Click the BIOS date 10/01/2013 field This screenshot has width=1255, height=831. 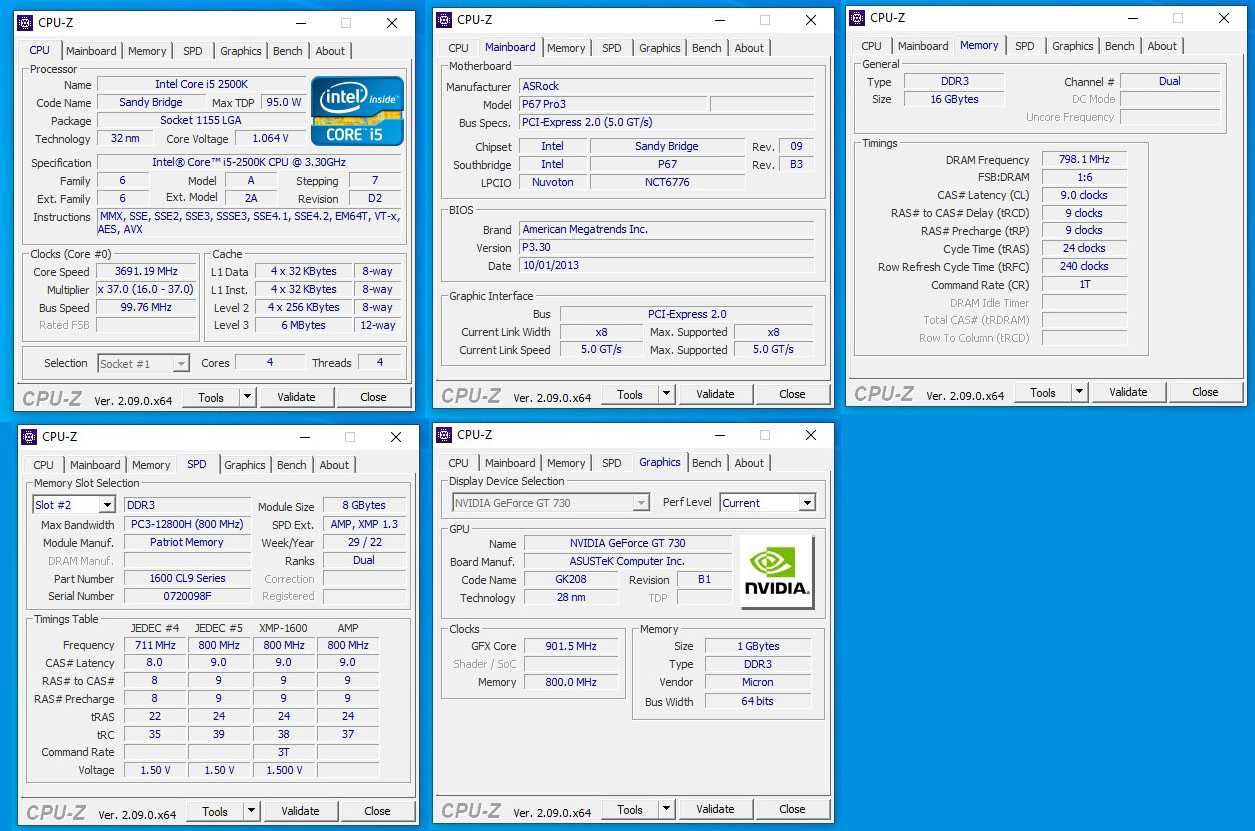click(x=666, y=266)
